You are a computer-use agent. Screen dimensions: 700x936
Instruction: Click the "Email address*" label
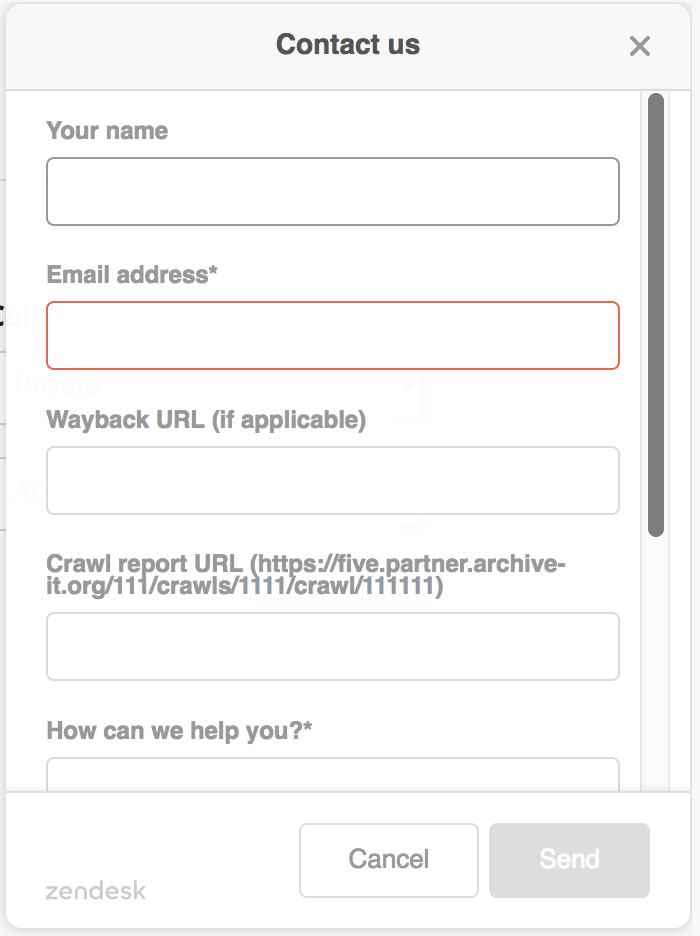click(x=132, y=275)
